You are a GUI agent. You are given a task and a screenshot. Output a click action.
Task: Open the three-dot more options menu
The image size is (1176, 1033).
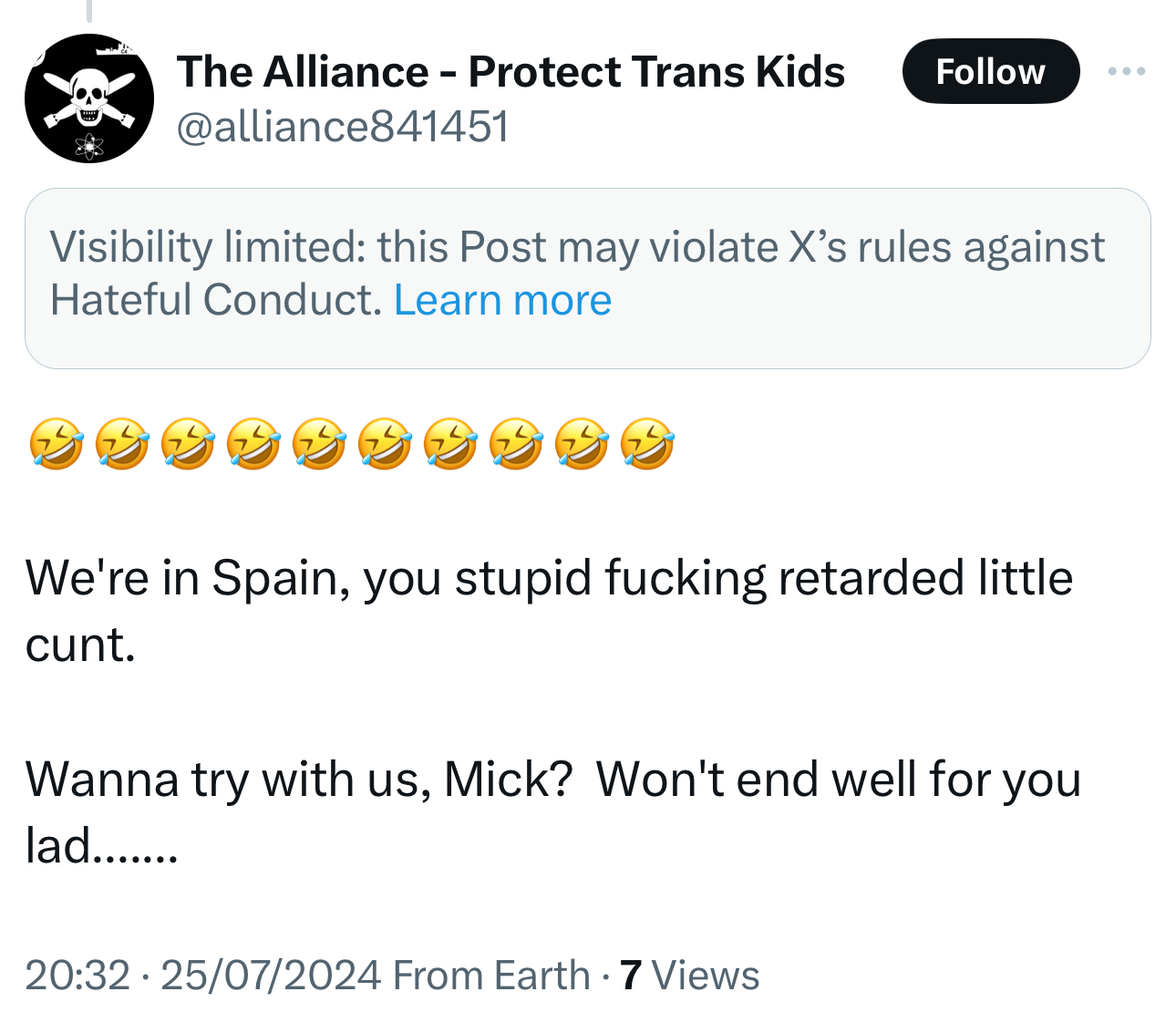tap(1127, 71)
